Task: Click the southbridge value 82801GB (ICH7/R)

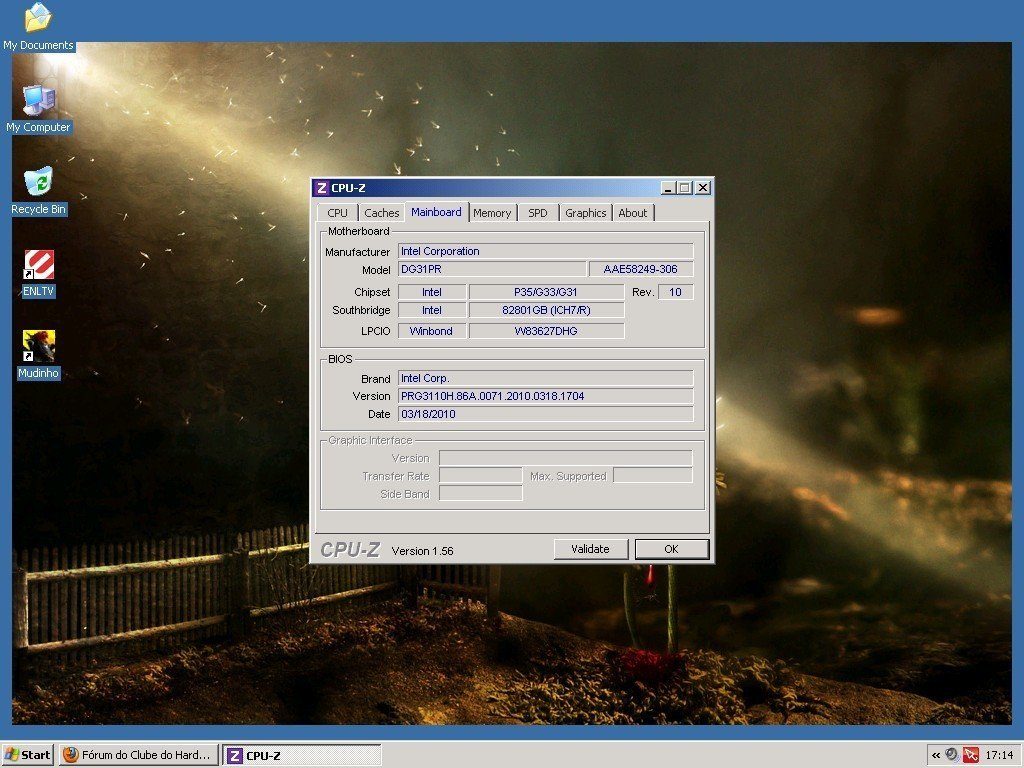Action: click(546, 310)
